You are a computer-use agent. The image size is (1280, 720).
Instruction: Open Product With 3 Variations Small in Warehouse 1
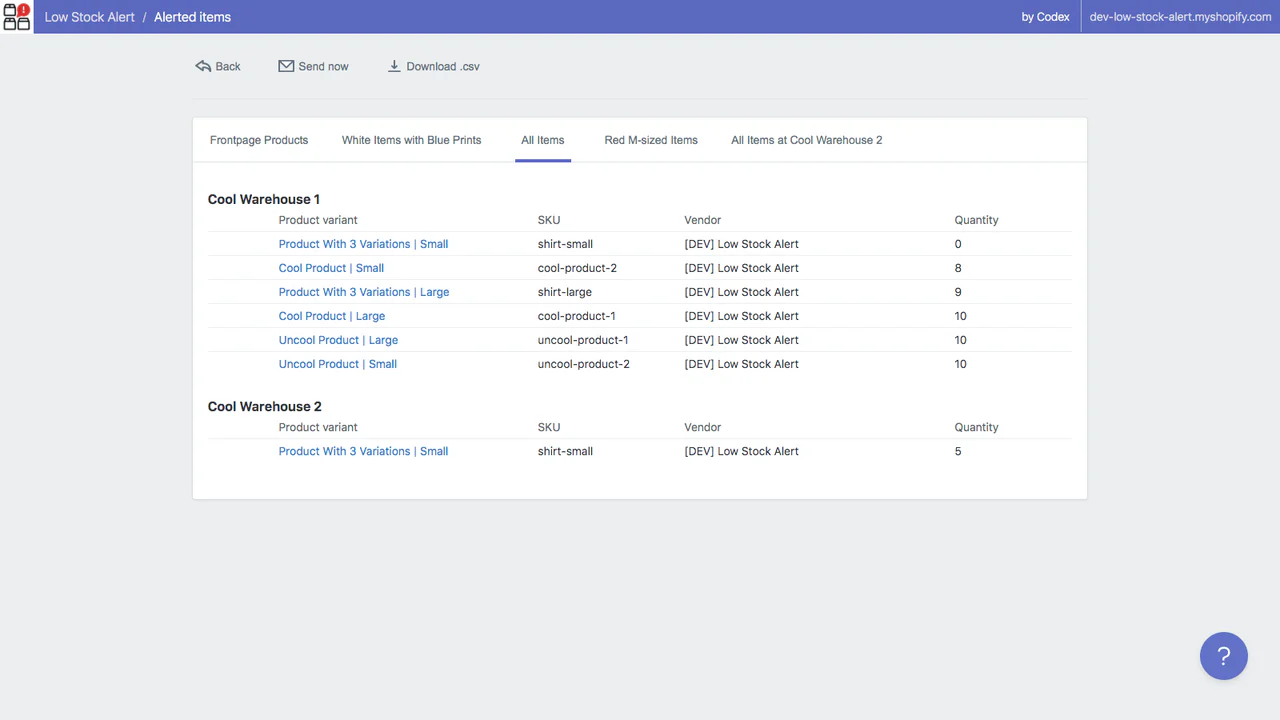click(x=363, y=244)
